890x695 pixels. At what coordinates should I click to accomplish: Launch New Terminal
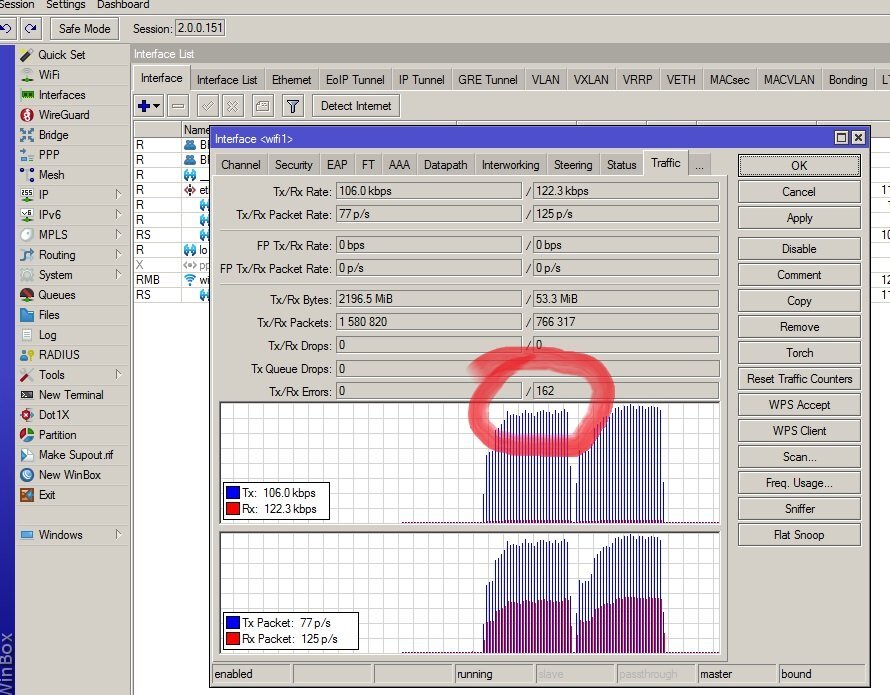coord(71,395)
